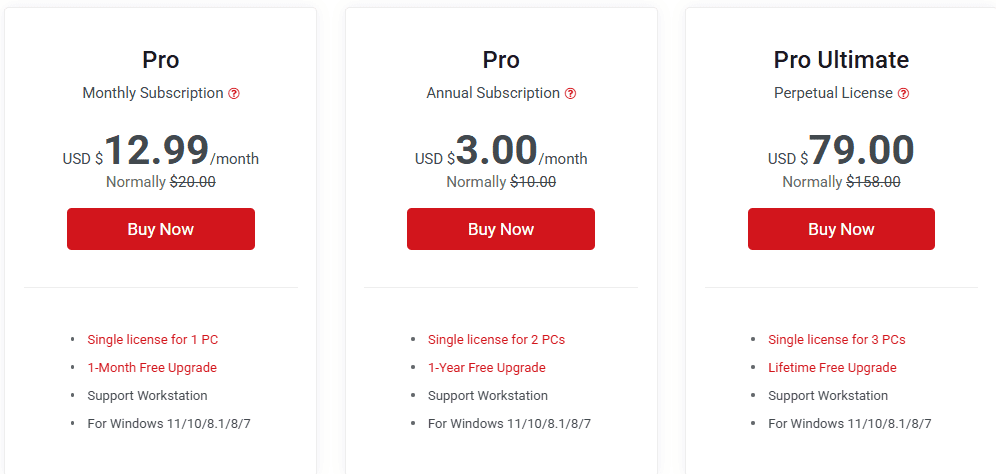
Task: Click help icon beside Perpetual License
Action: pyautogui.click(x=903, y=93)
